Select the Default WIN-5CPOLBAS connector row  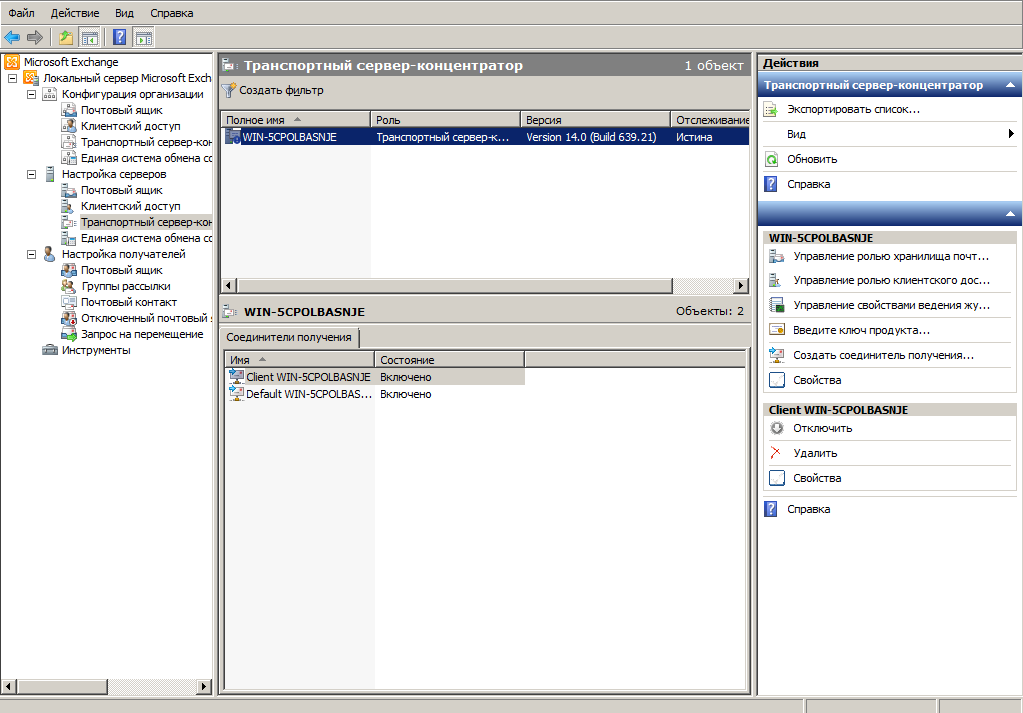pos(374,394)
